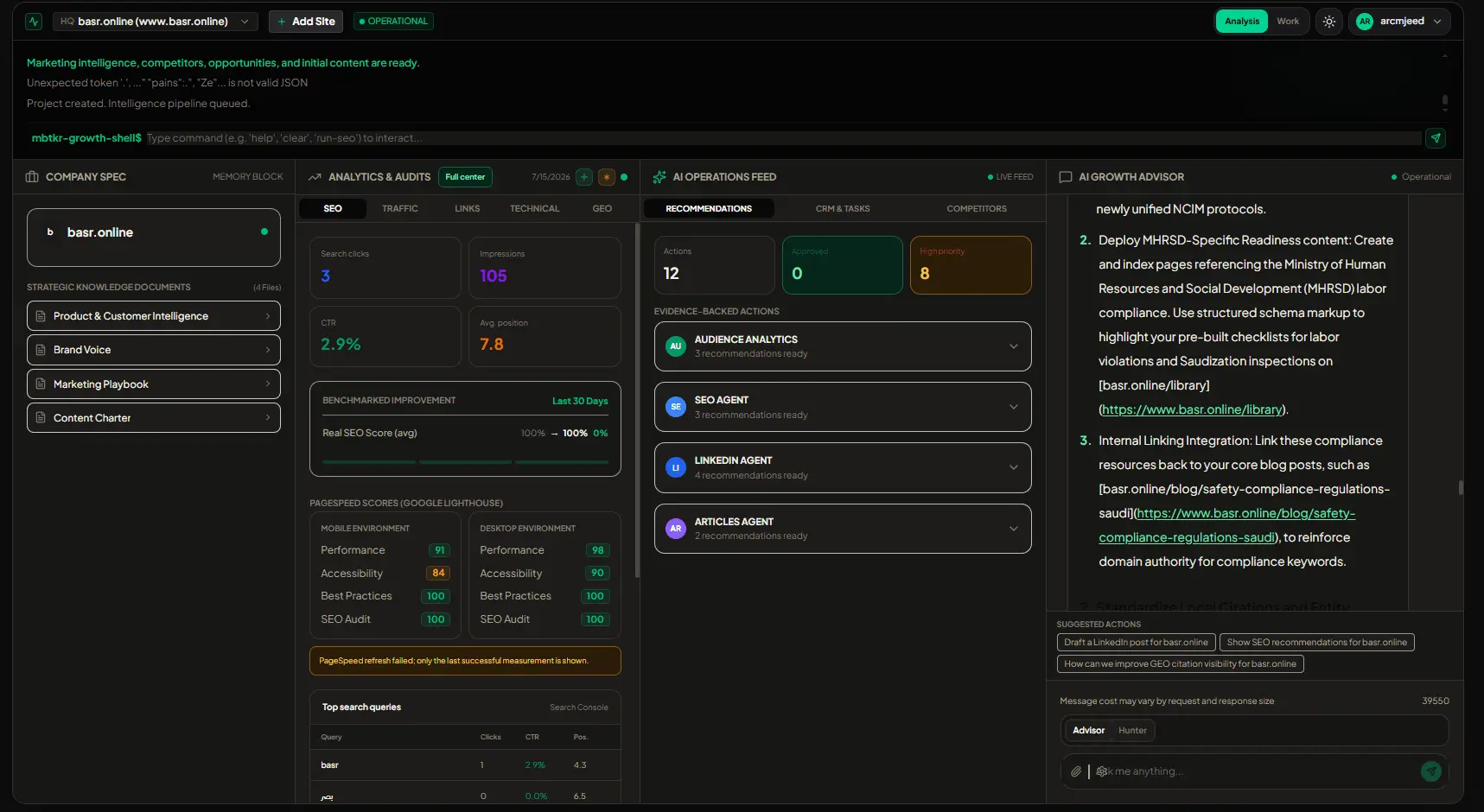This screenshot has width=1484, height=812.
Task: Click the orange asterisk icon in Analytics header
Action: point(607,177)
